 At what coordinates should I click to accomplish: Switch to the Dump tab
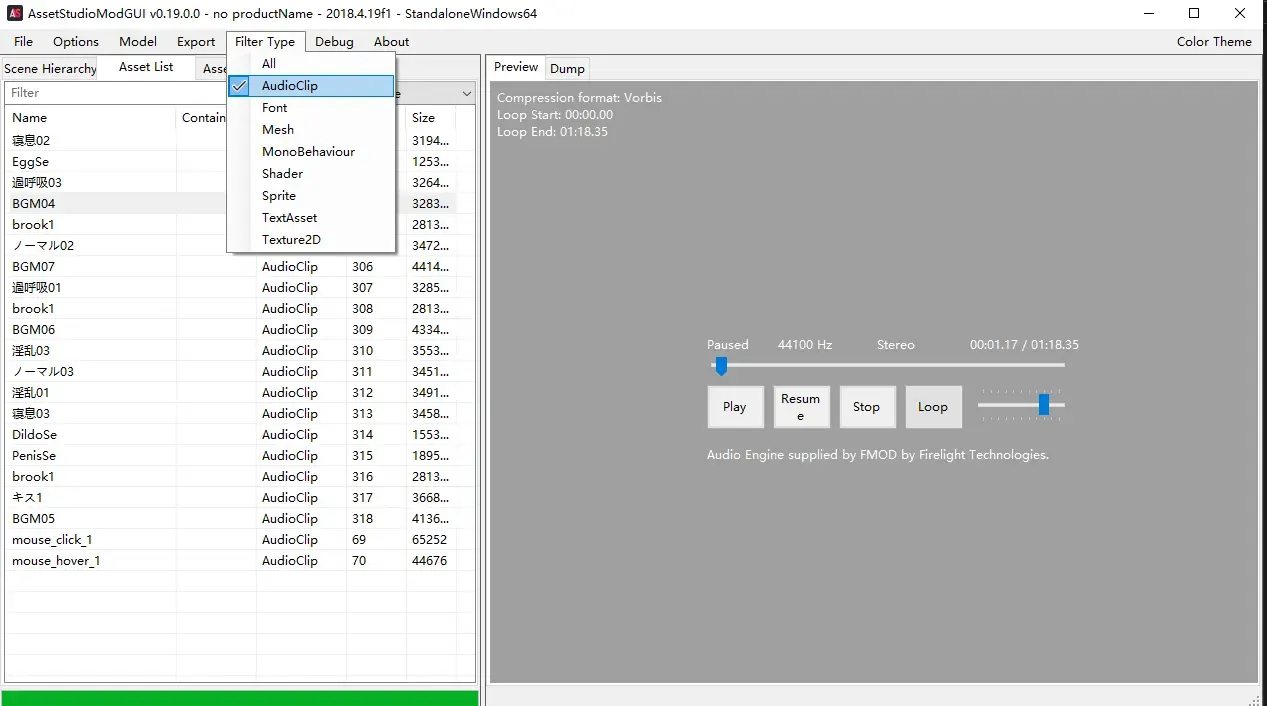567,68
